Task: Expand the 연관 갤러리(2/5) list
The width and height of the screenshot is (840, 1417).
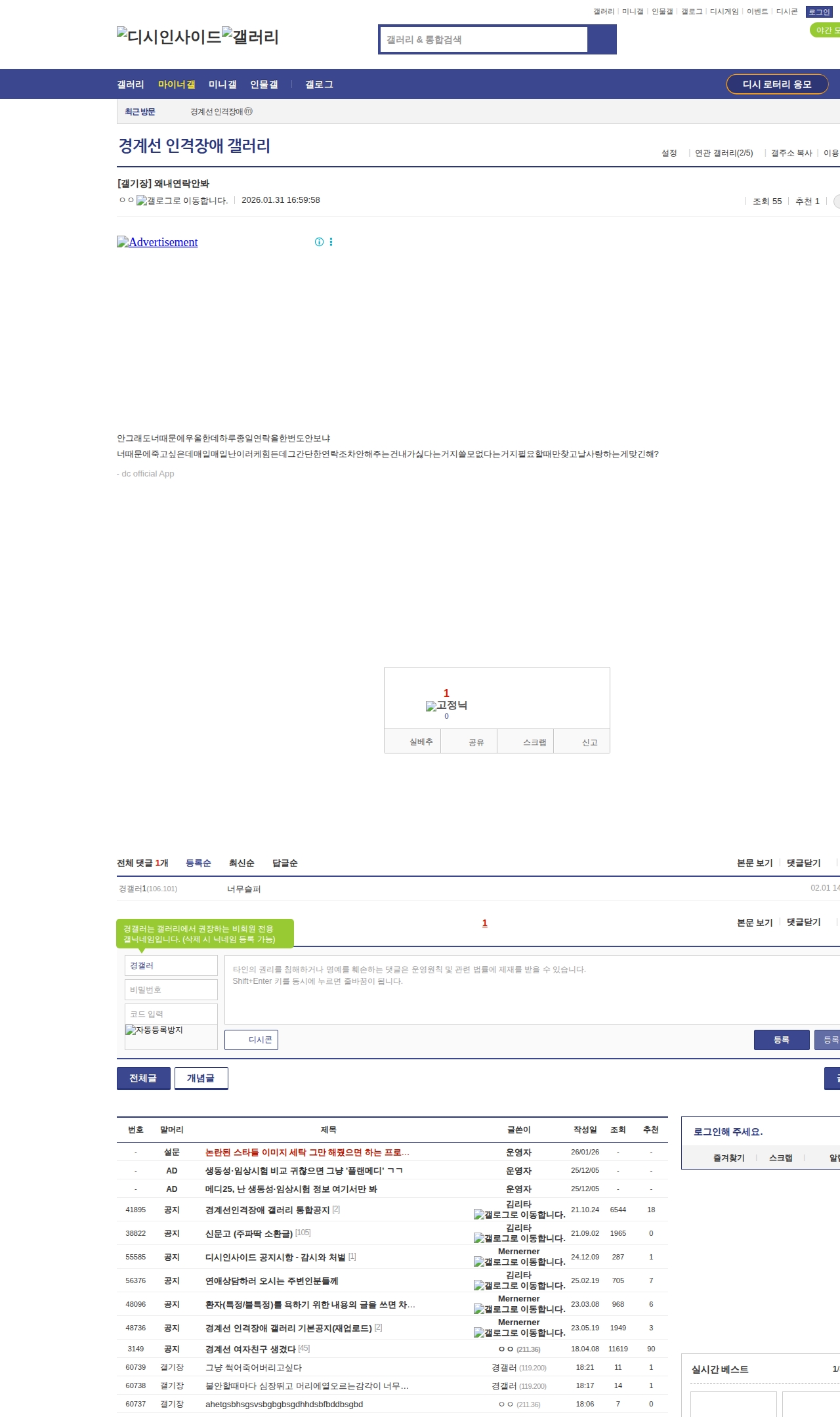Action: [x=724, y=153]
